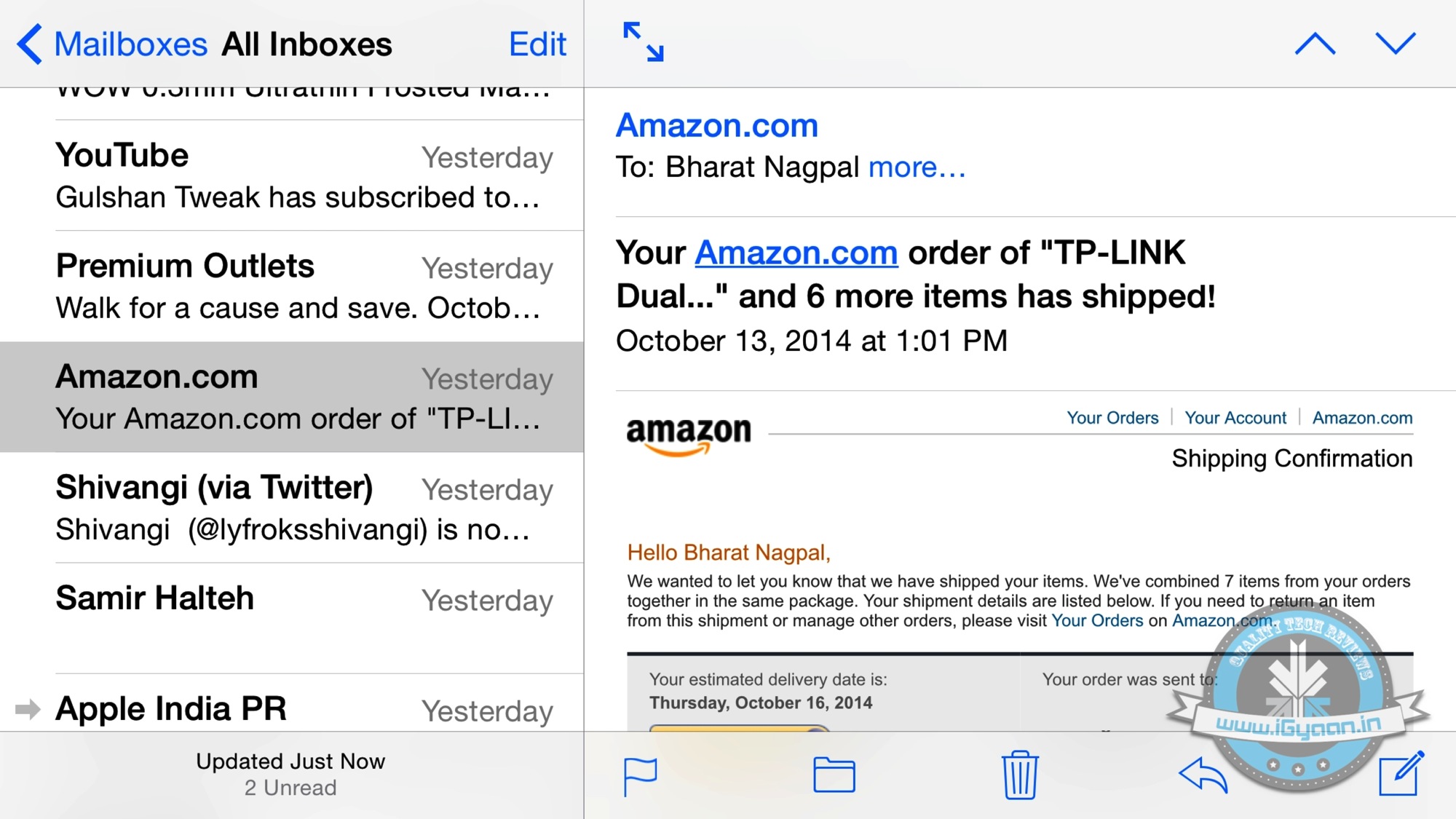Image resolution: width=1456 pixels, height=819 pixels.
Task: Compose a new message with pencil icon
Action: click(x=1401, y=775)
